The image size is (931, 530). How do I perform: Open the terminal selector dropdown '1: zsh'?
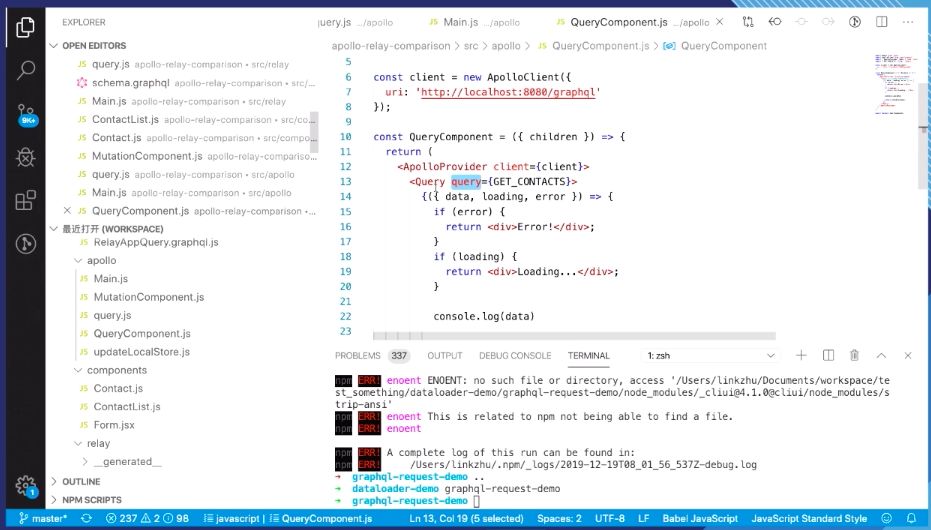710,355
